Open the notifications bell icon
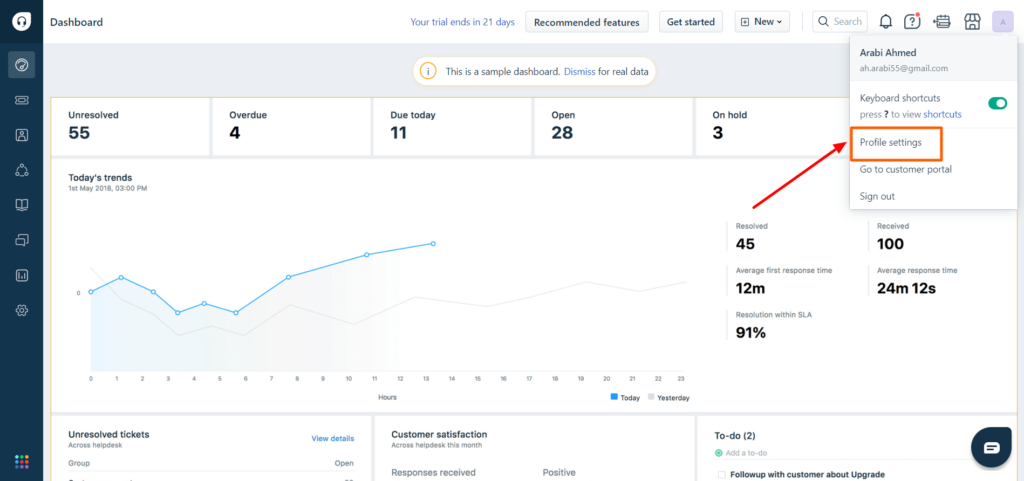The image size is (1024, 481). (886, 22)
